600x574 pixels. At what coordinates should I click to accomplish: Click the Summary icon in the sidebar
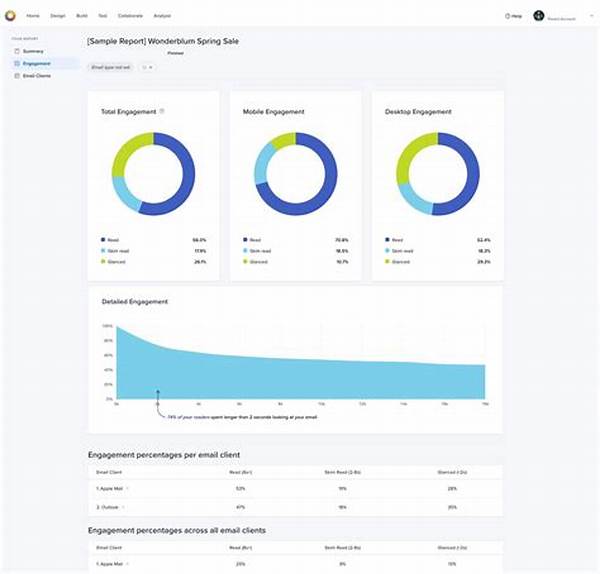(x=16, y=50)
